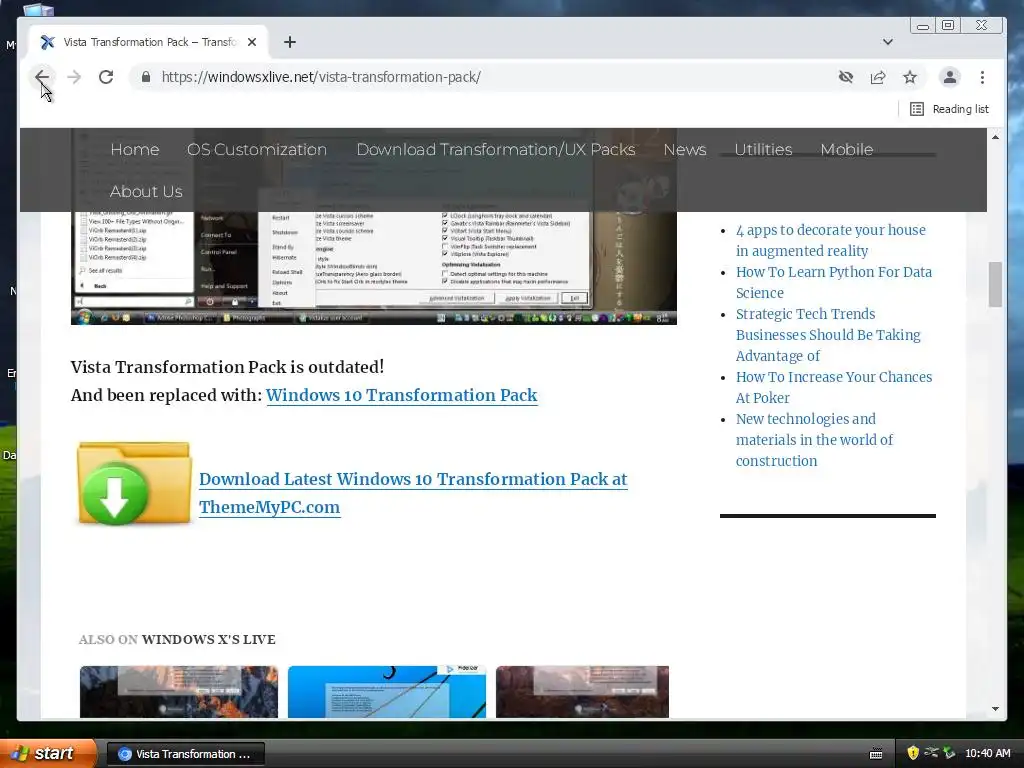Select Vista Transformation taskbar button
This screenshot has width=1024, height=768.
tap(185, 754)
